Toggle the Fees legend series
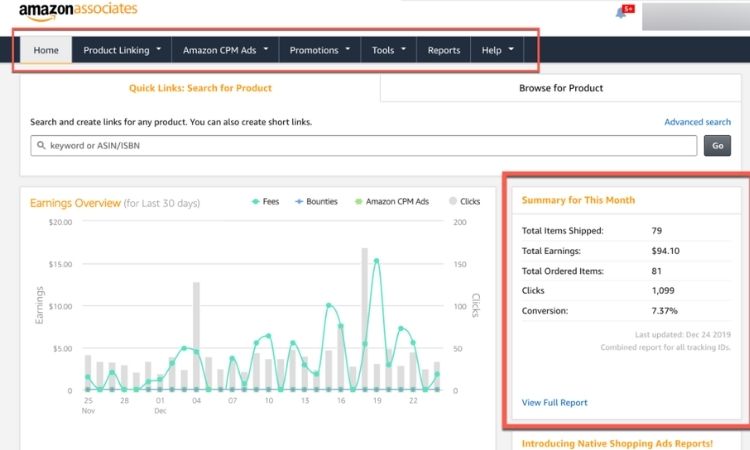Screen dimensions: 750x450 pos(265,201)
